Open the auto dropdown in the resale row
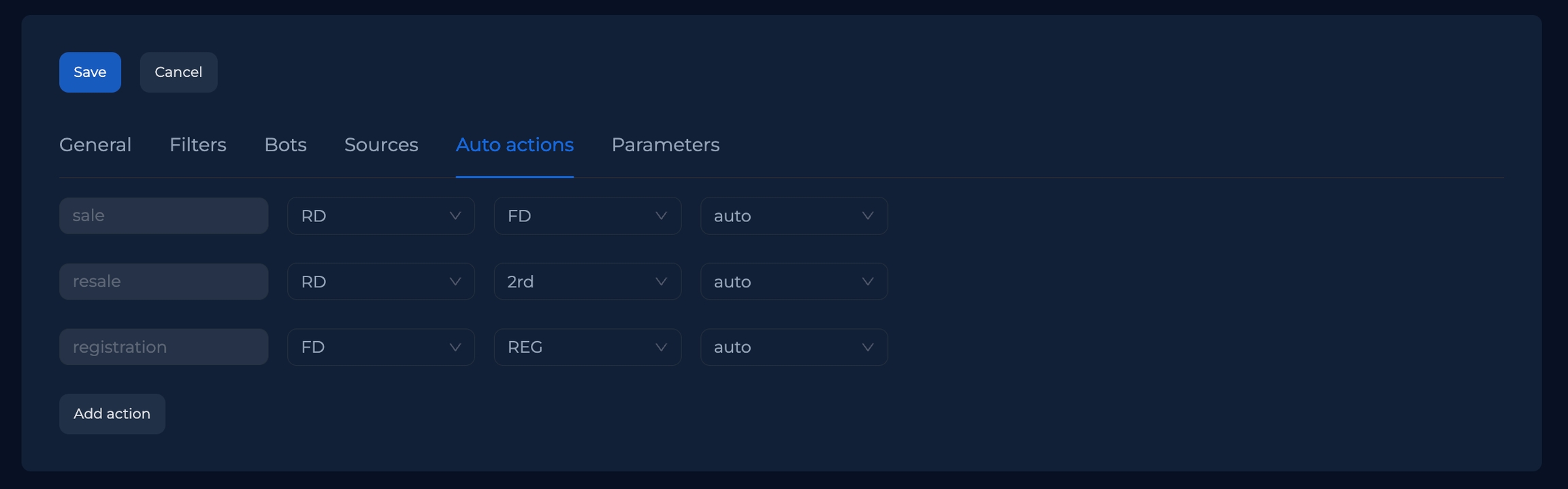Image resolution: width=1568 pixels, height=489 pixels. point(794,282)
